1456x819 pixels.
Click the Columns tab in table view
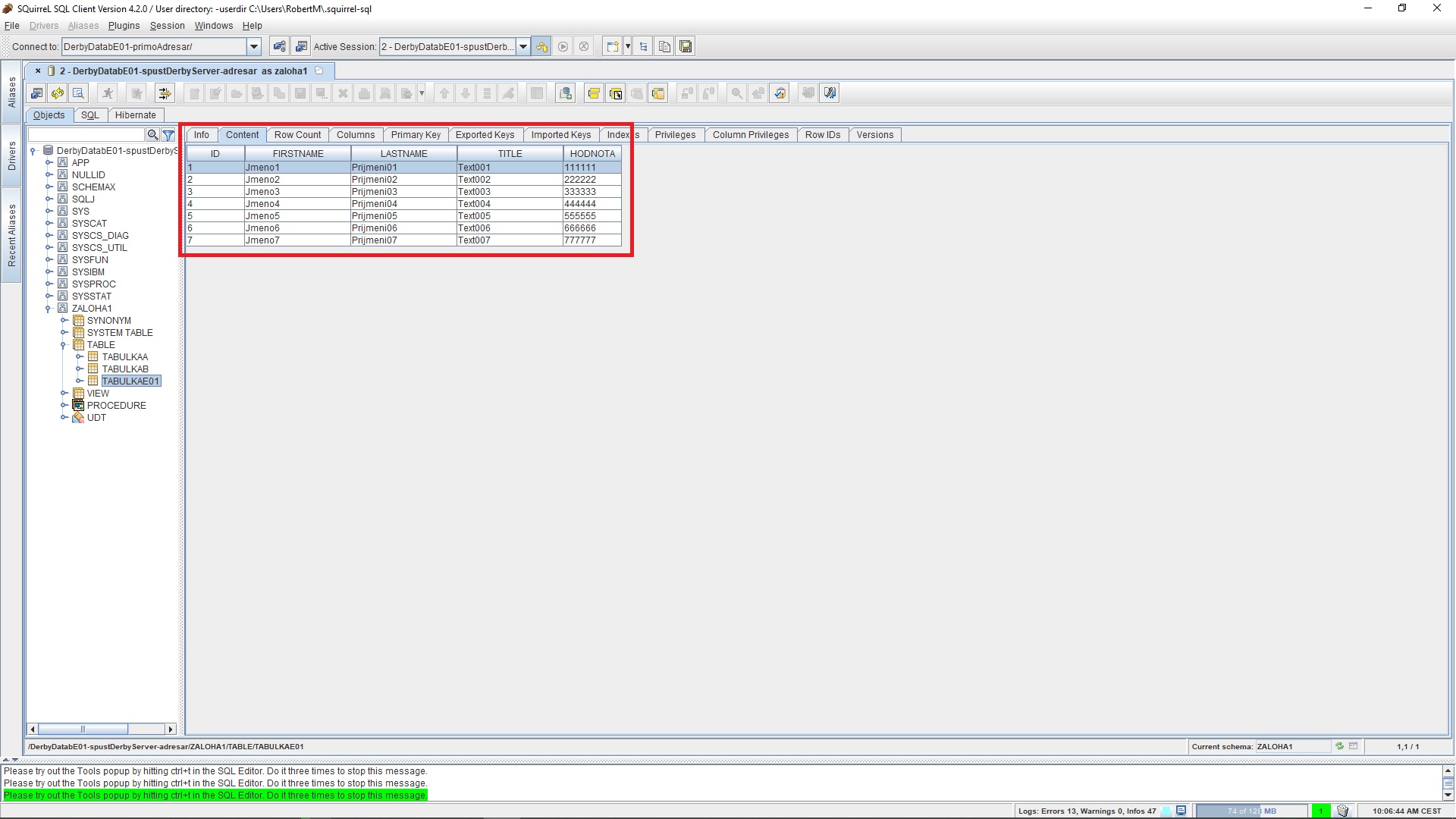355,134
